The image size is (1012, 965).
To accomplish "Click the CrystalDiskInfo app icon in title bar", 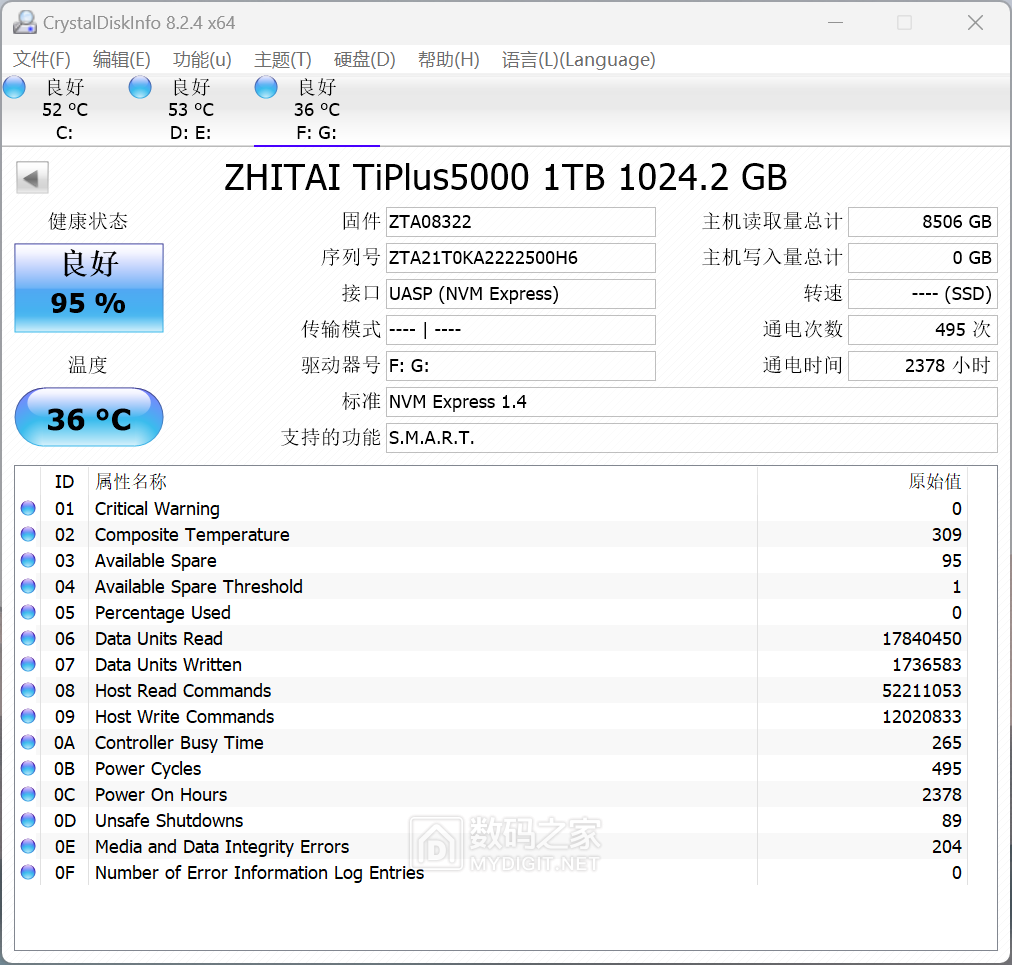I will pos(25,23).
